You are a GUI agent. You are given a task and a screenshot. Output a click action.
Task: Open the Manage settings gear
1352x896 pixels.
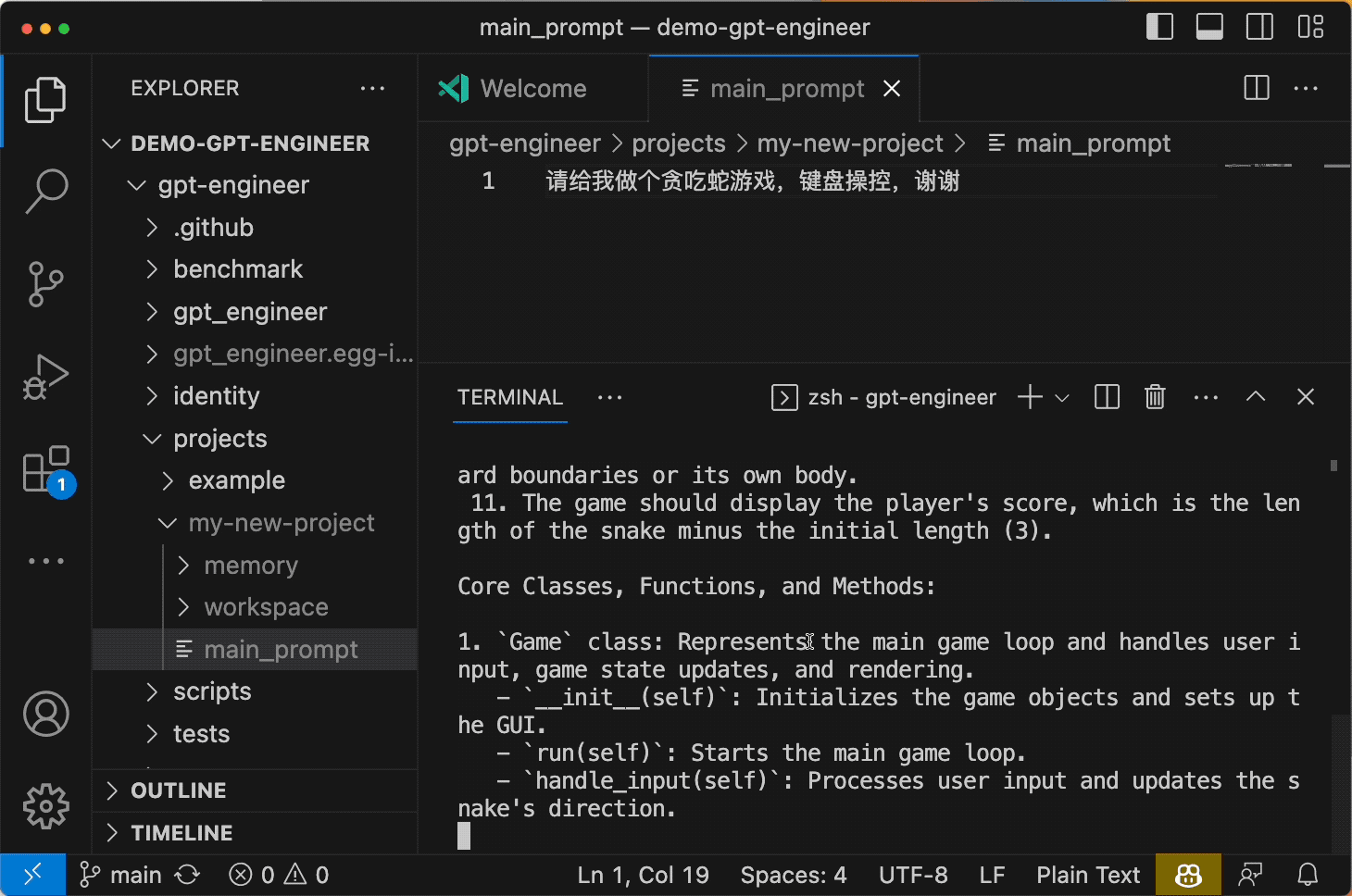click(46, 806)
